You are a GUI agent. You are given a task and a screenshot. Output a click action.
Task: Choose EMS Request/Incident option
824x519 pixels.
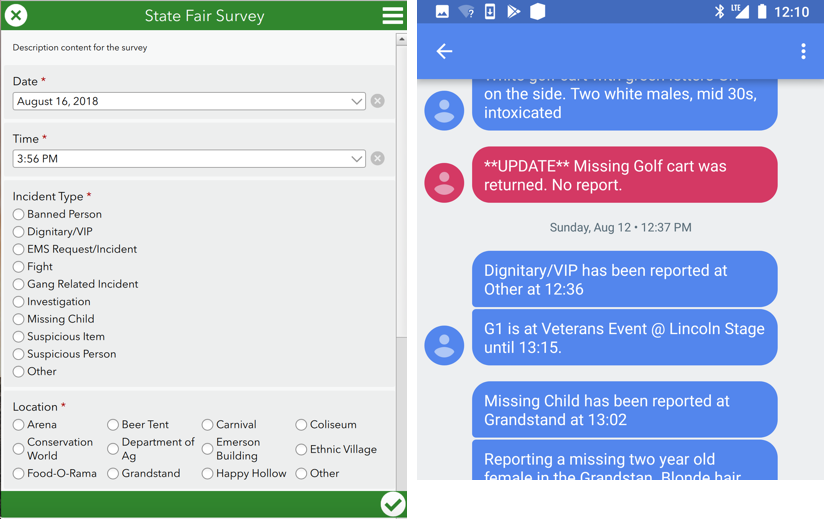[x=18, y=249]
